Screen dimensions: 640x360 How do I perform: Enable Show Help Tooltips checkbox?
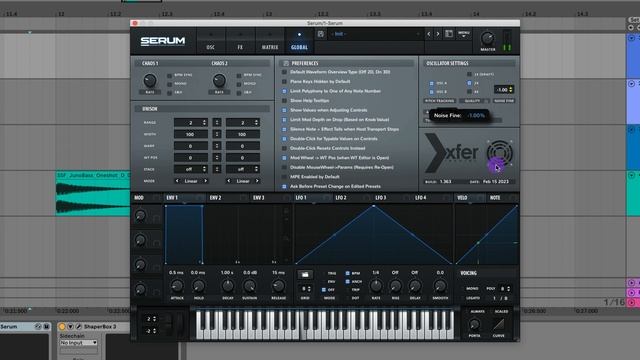[x=284, y=100]
